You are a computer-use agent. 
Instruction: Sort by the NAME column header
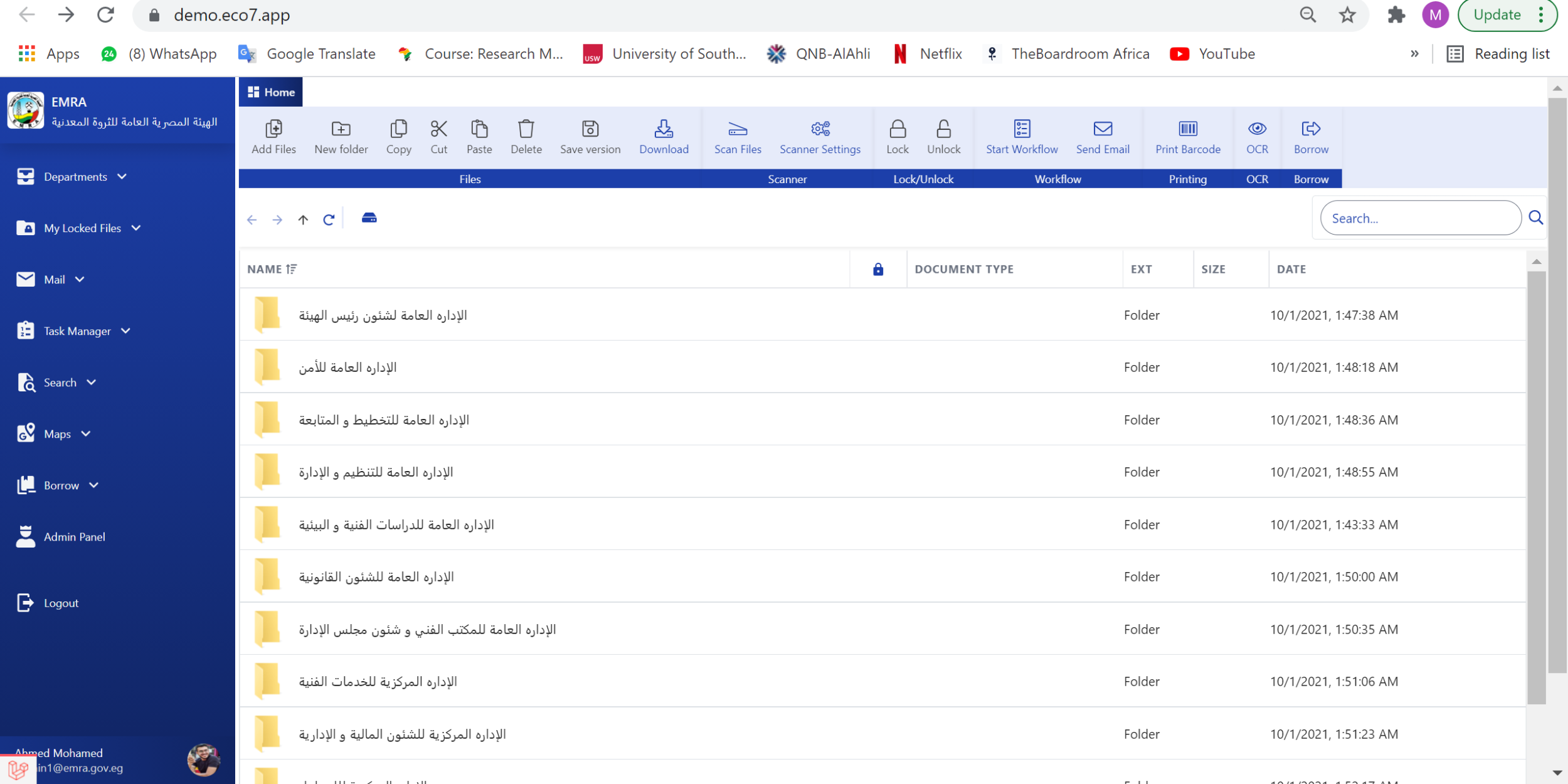click(272, 269)
